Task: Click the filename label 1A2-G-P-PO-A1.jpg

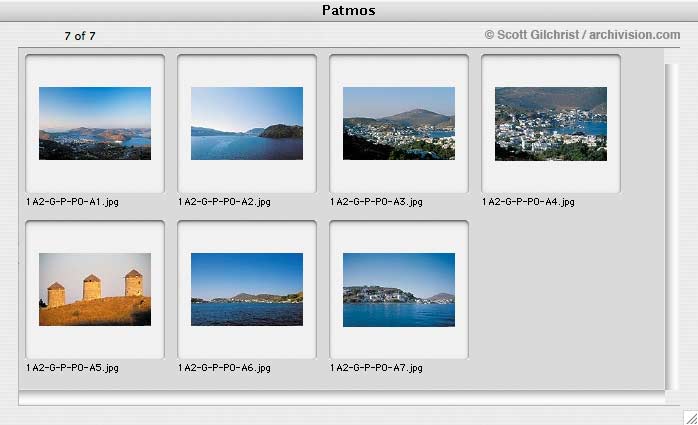Action: click(73, 202)
